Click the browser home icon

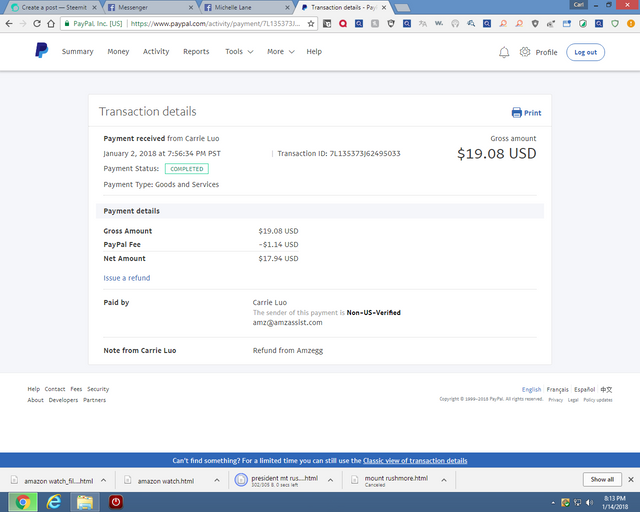[x=51, y=24]
